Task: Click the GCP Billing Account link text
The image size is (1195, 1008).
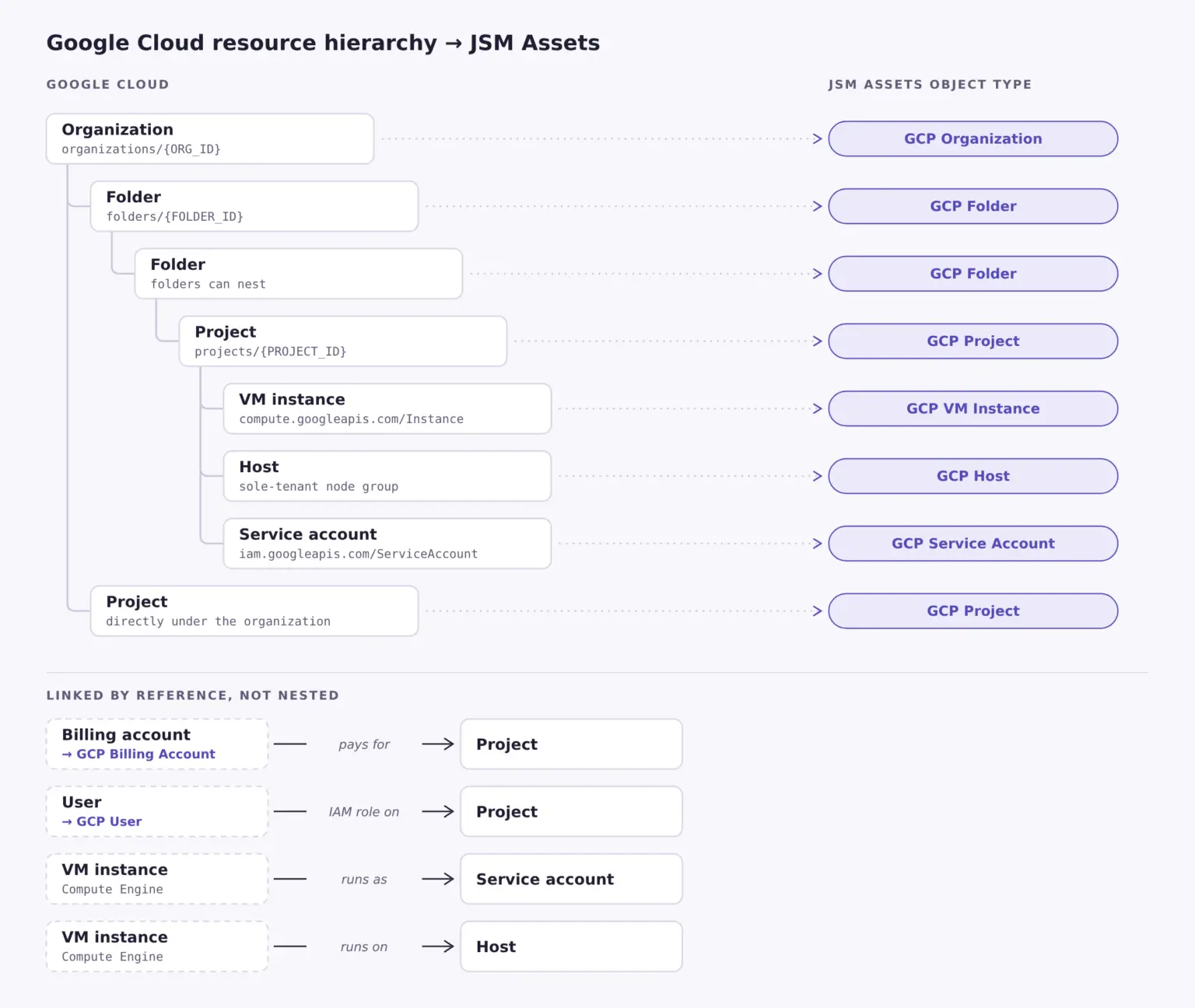Action: 138,754
